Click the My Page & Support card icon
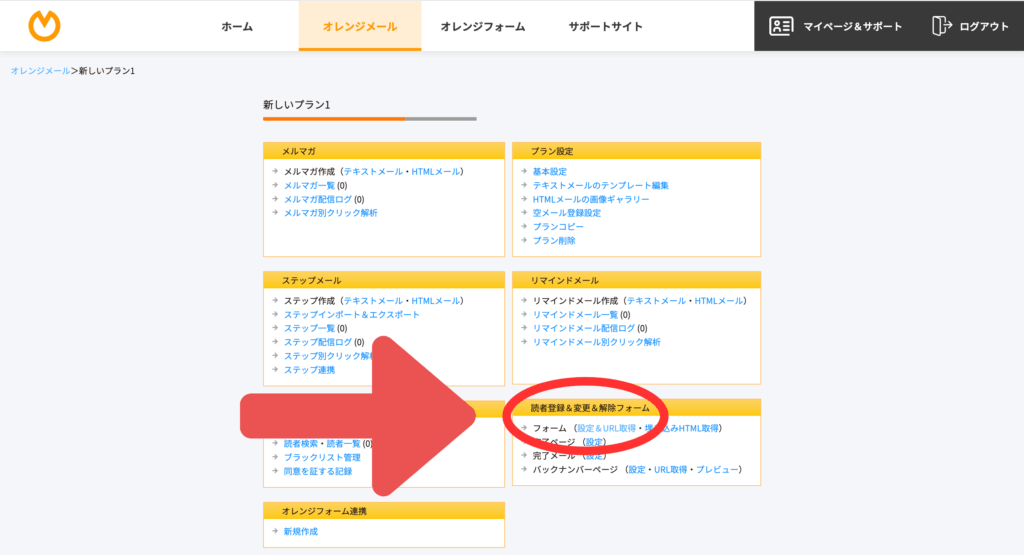1024x555 pixels. pyautogui.click(x=781, y=26)
